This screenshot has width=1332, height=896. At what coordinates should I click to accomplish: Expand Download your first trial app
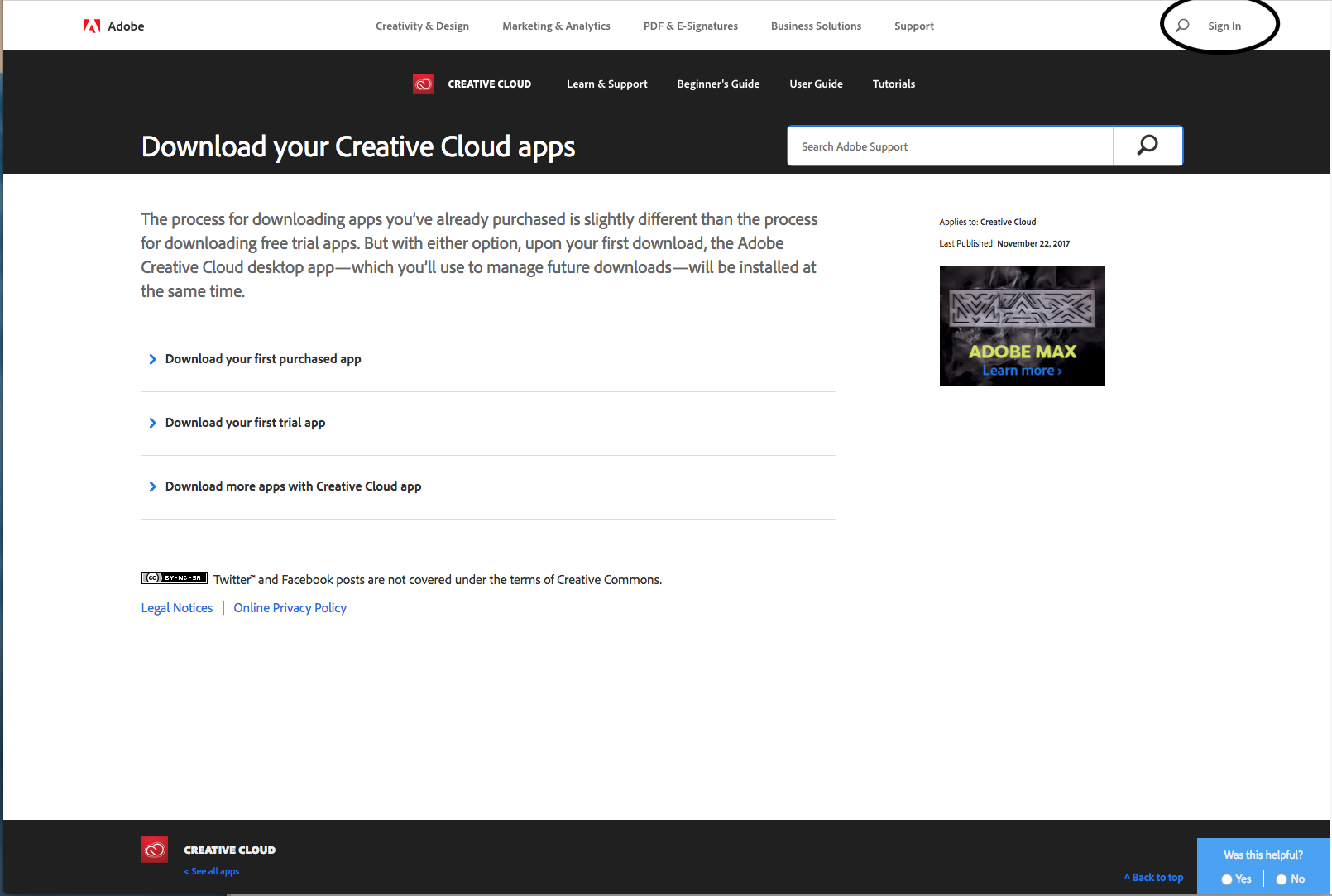point(488,423)
